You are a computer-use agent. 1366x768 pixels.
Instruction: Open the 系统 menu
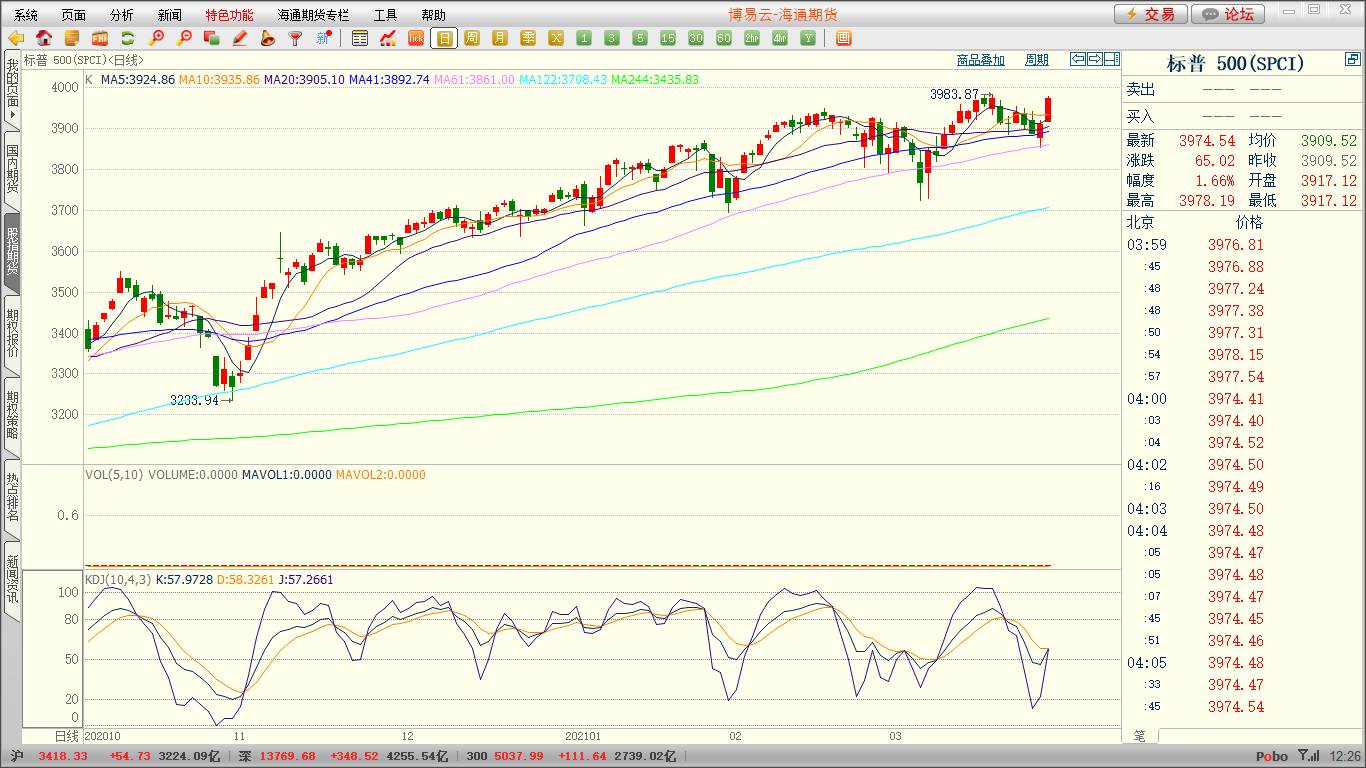point(26,15)
